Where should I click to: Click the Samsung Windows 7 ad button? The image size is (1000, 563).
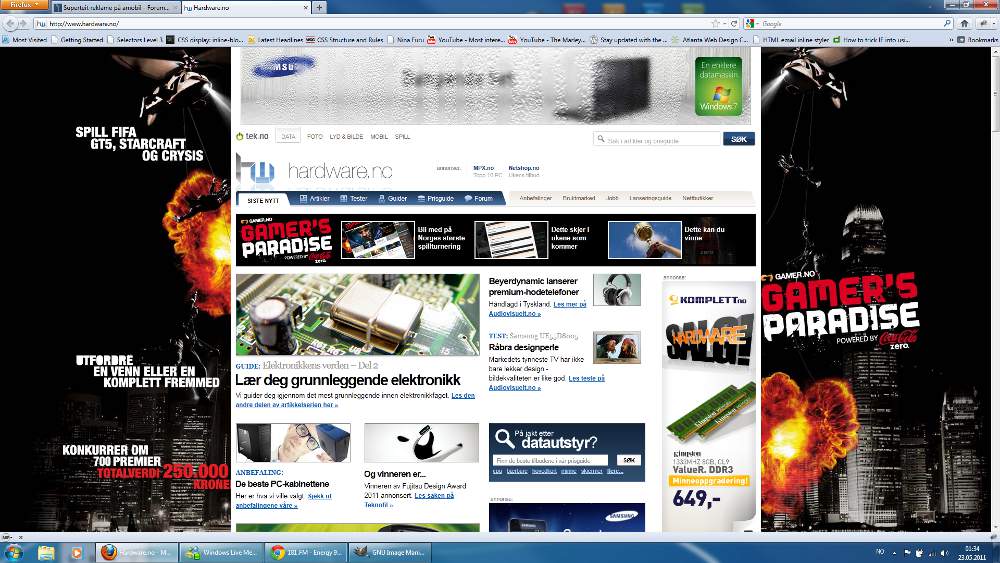[718, 86]
